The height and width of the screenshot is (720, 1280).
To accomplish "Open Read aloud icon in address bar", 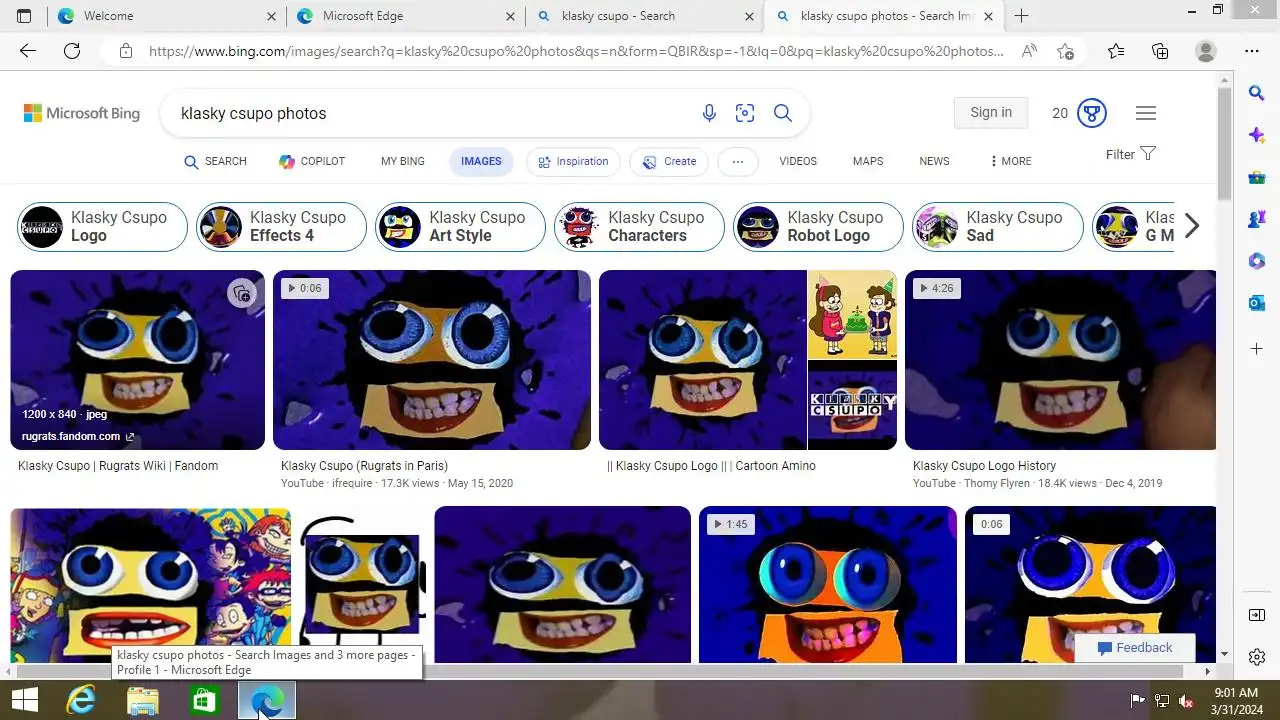I will (1029, 51).
